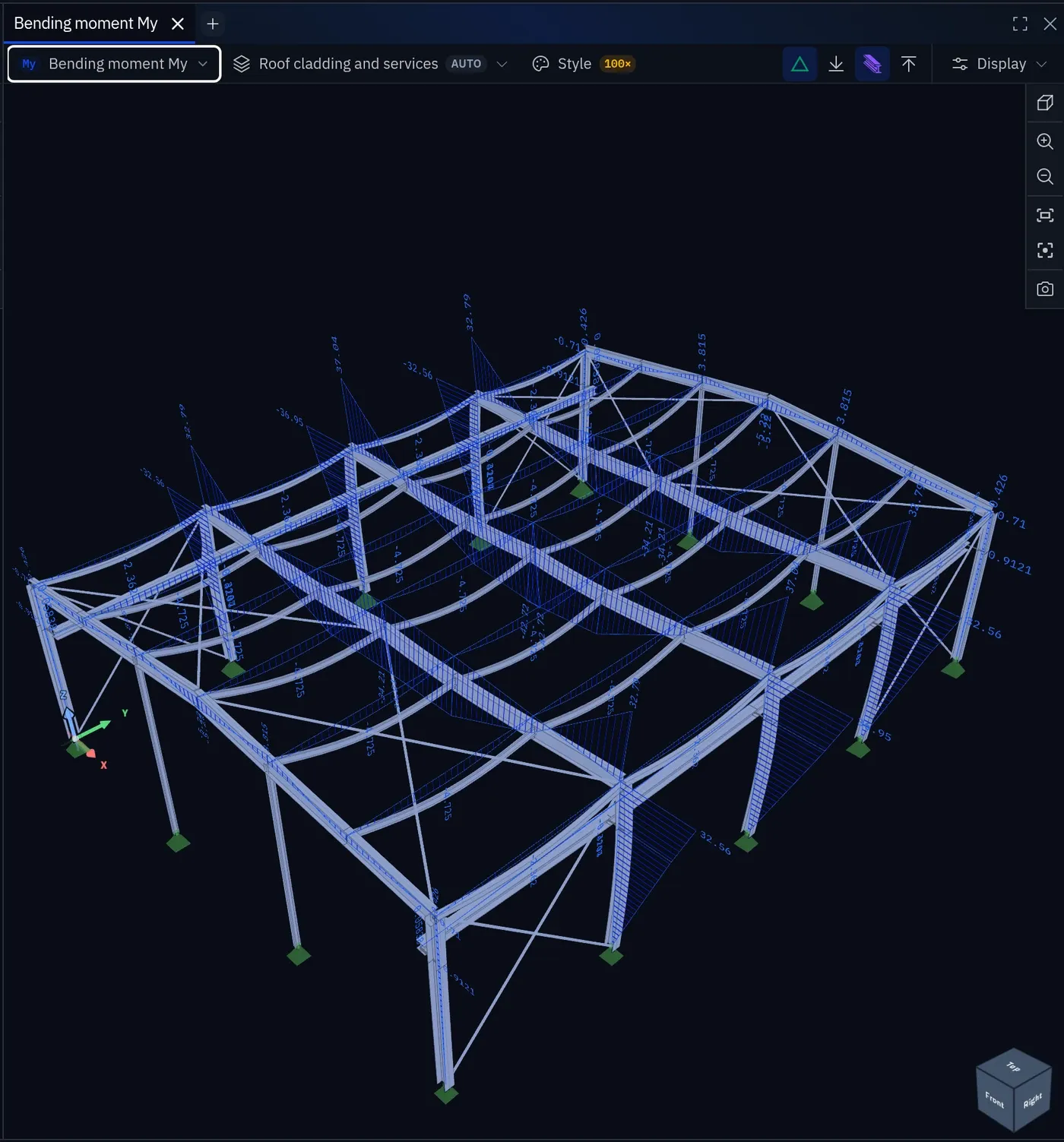1064x1142 pixels.
Task: Switch projection with the cube icon
Action: (x=1045, y=103)
